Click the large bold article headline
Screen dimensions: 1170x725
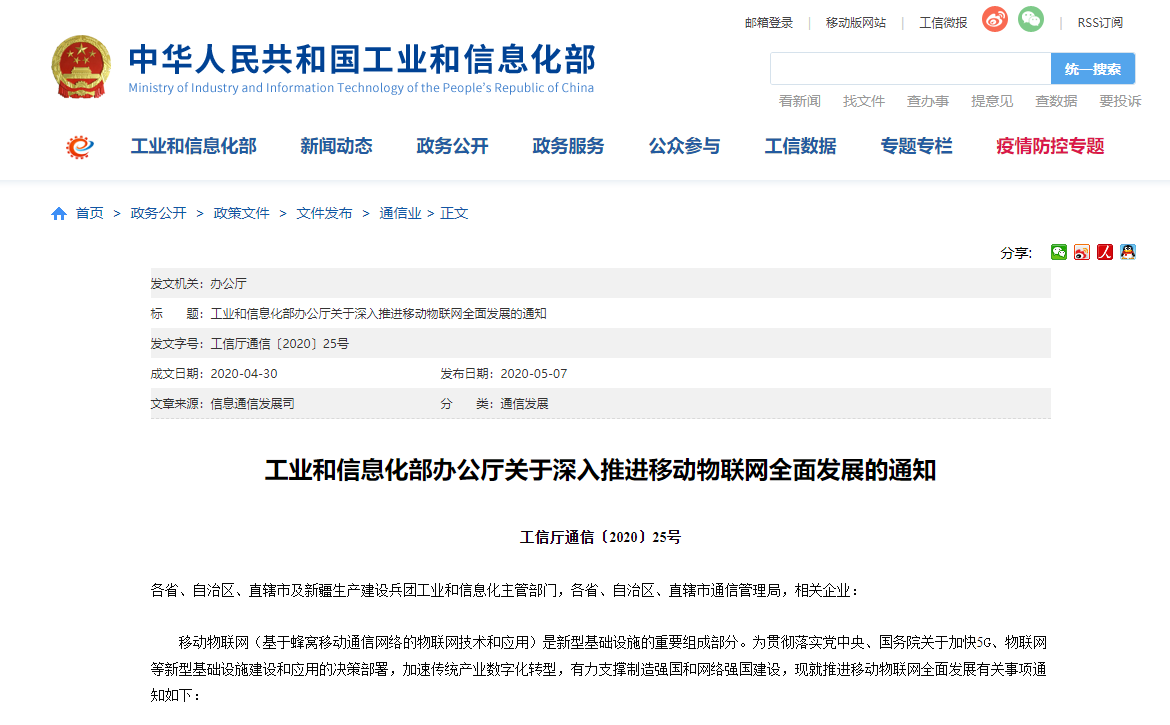click(601, 471)
